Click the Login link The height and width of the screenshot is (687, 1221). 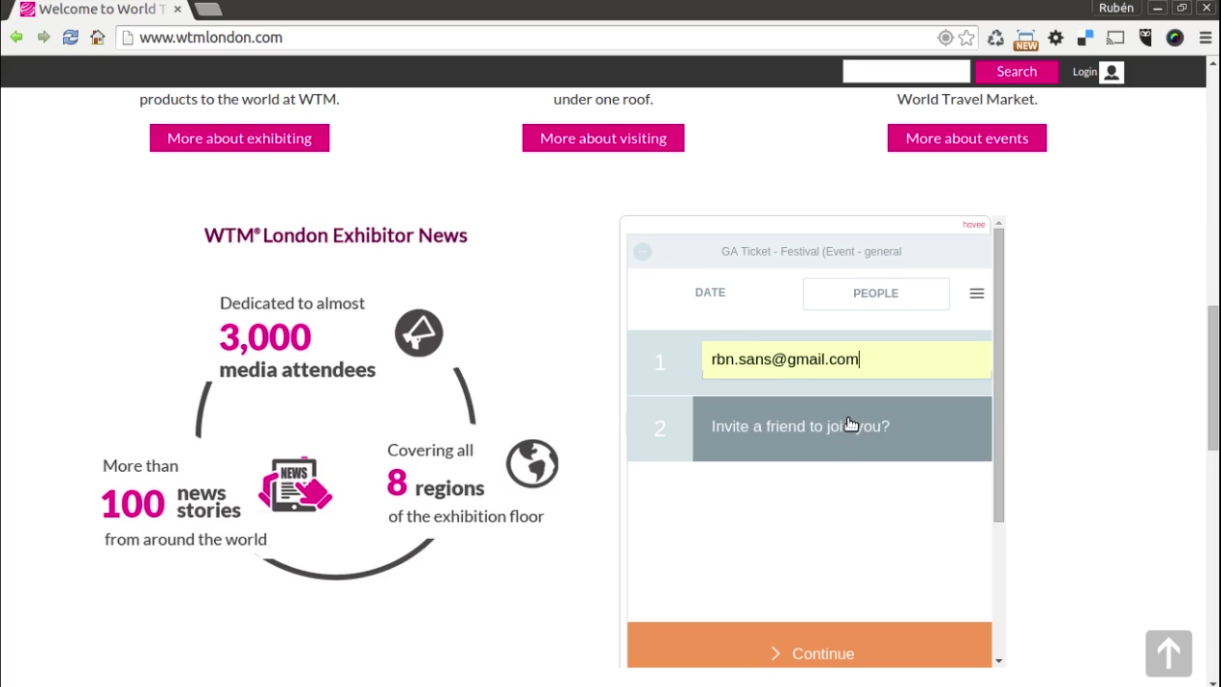pyautogui.click(x=1085, y=72)
